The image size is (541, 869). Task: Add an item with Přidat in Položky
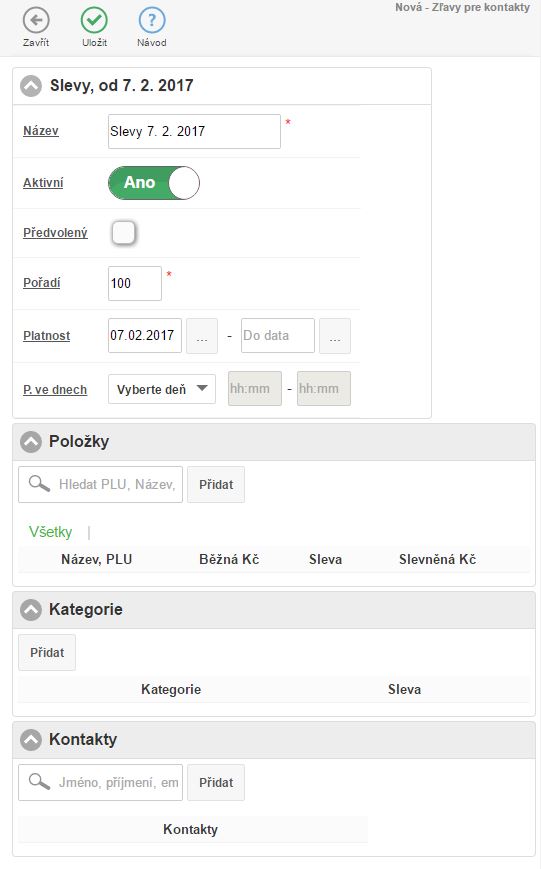pos(216,484)
